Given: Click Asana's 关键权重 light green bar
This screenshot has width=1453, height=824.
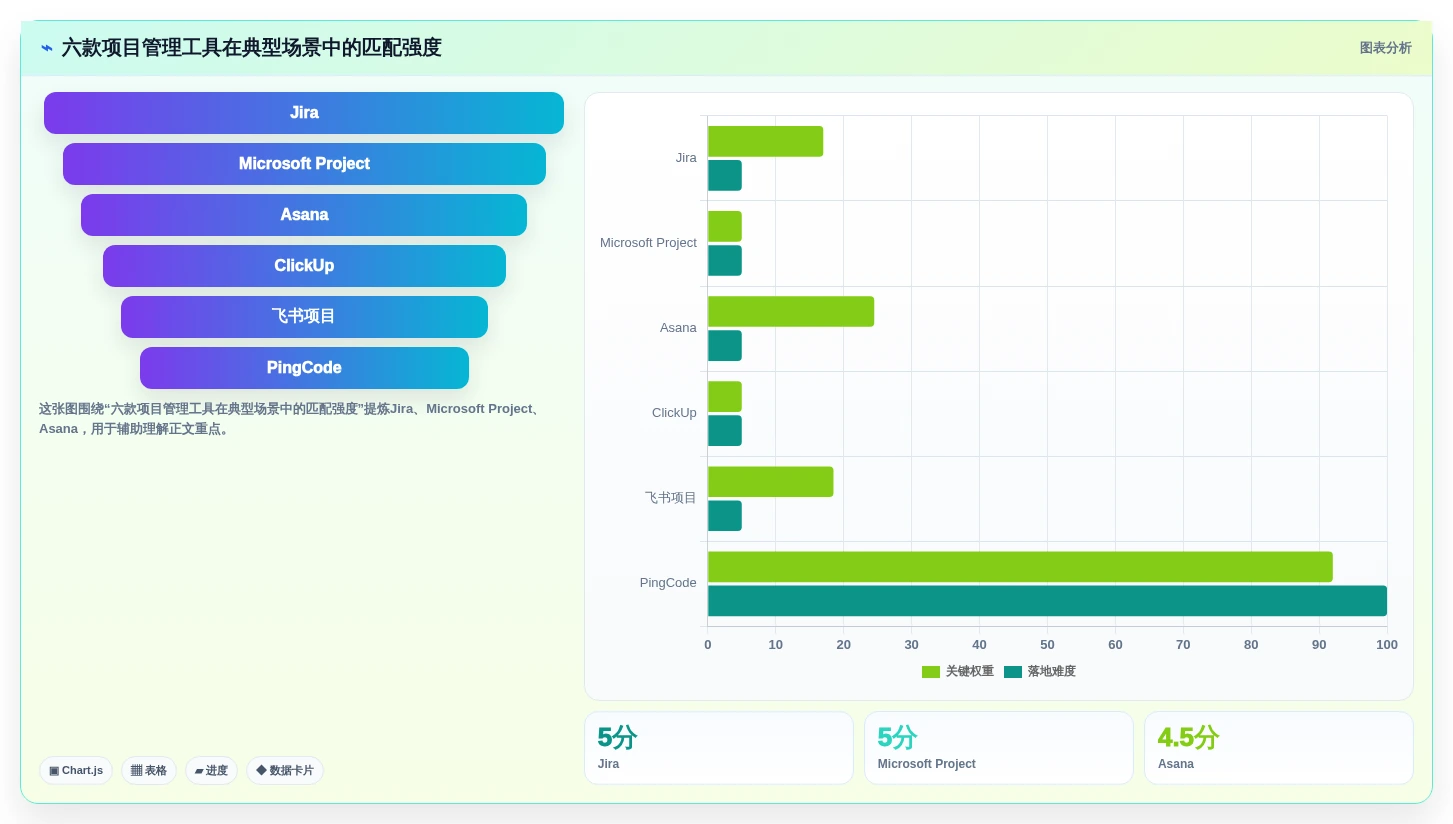Looking at the screenshot, I should click(x=791, y=311).
